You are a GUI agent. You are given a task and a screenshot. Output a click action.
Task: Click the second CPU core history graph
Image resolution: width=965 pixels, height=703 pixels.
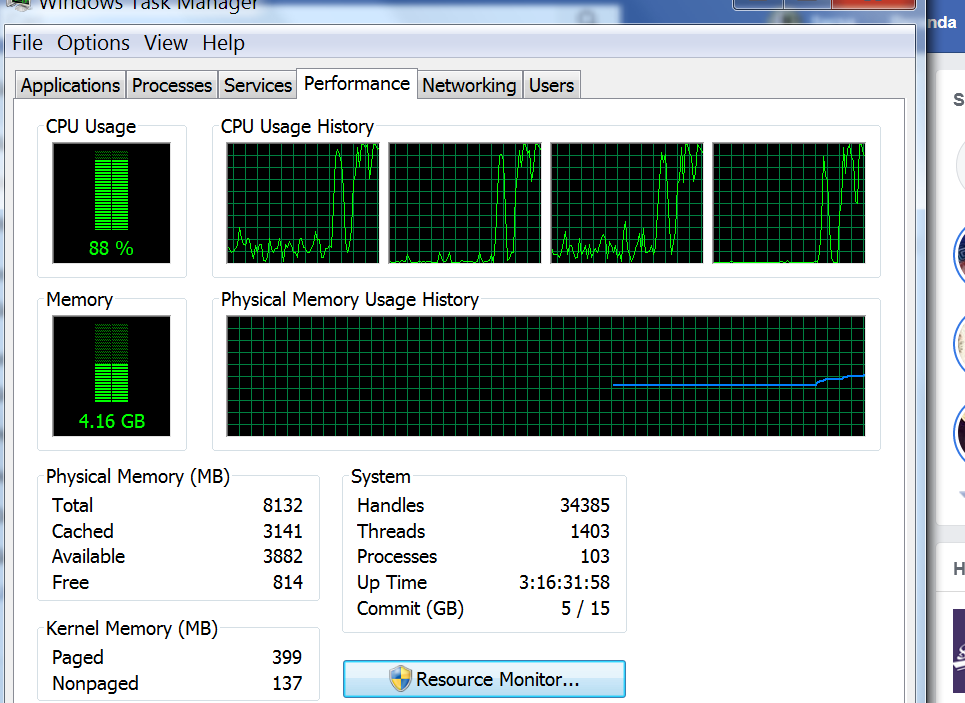click(x=465, y=203)
